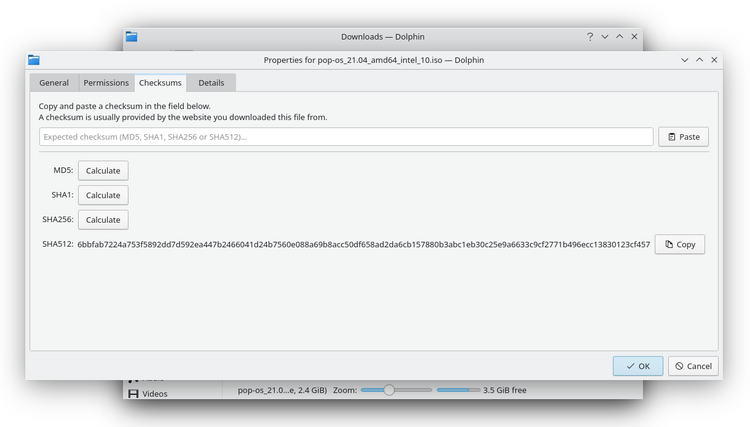Screen dimensions: 750x427
Task: Close the Downloads Dolphin window
Action: [x=634, y=36]
